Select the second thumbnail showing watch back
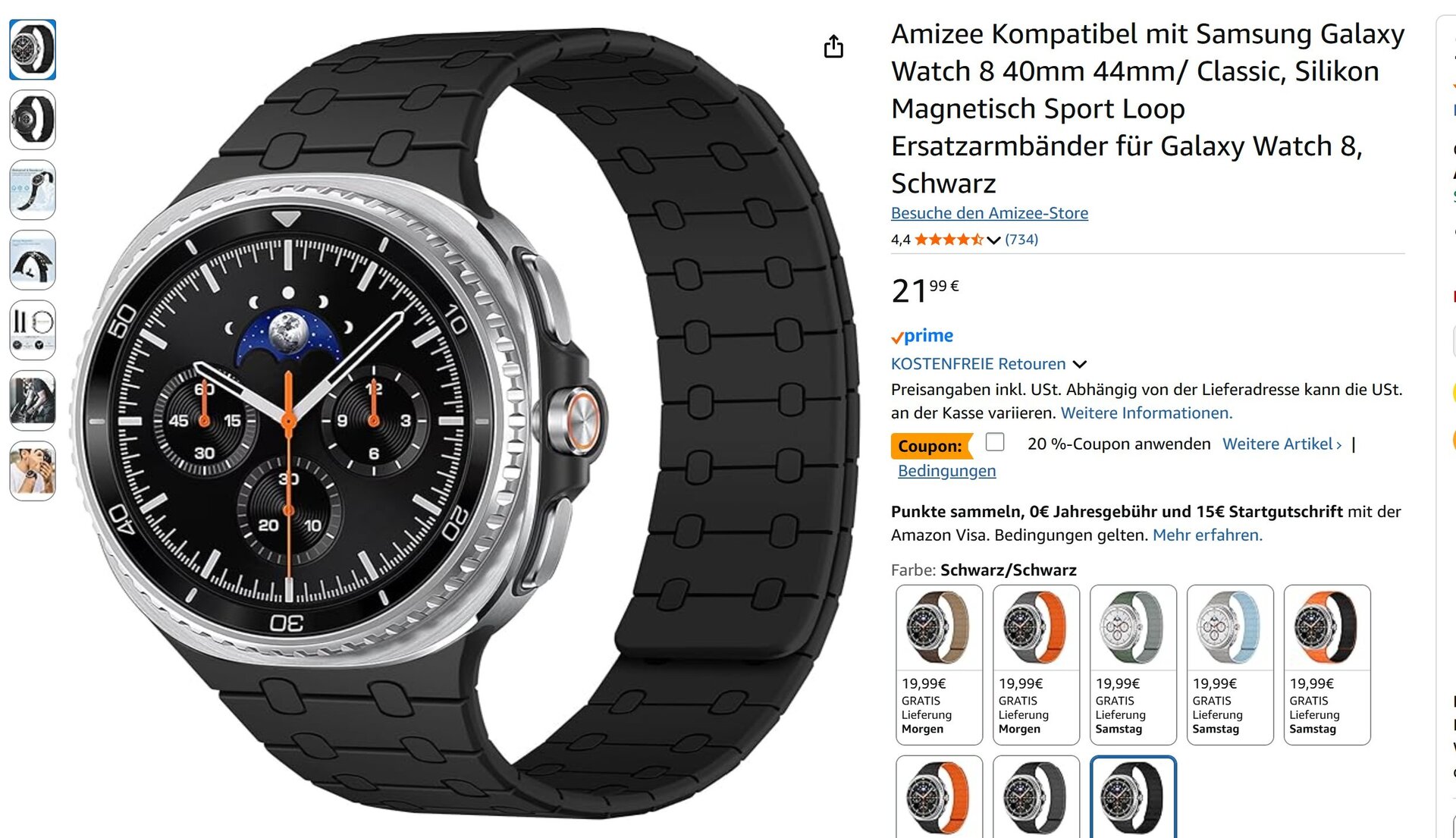This screenshot has width=1456, height=838. (x=33, y=120)
